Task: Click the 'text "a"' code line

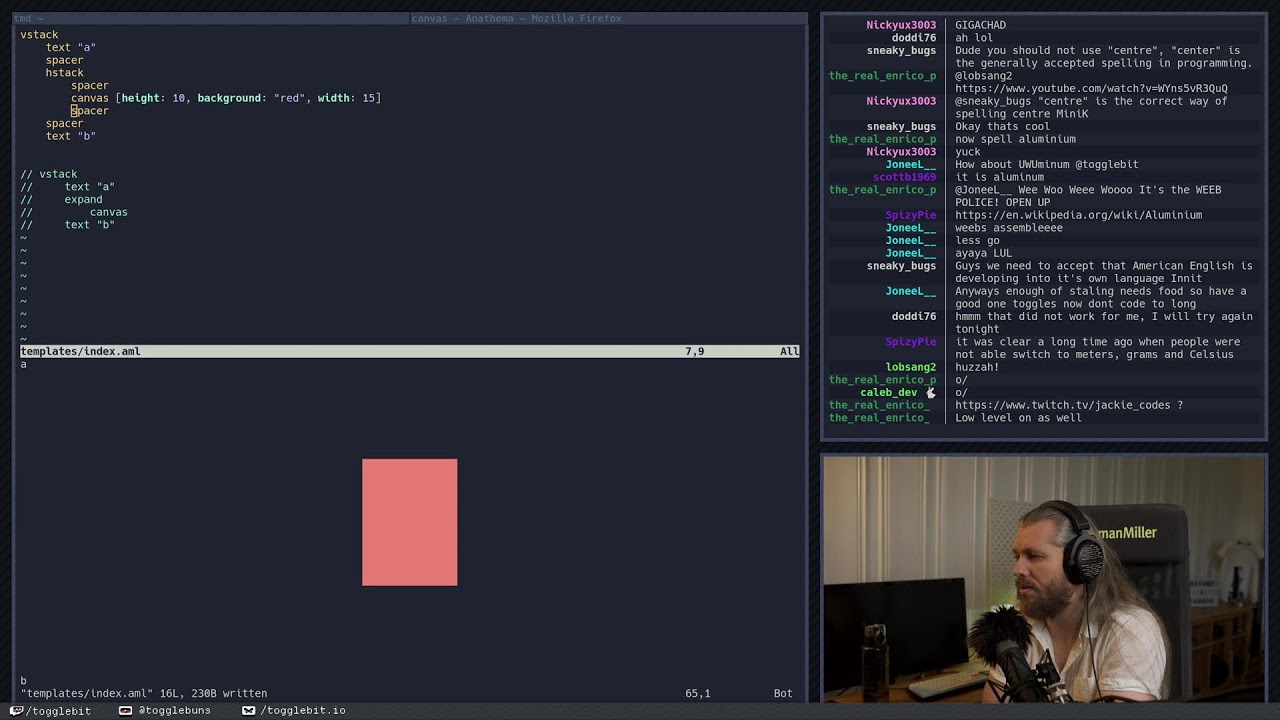Action: (70, 47)
